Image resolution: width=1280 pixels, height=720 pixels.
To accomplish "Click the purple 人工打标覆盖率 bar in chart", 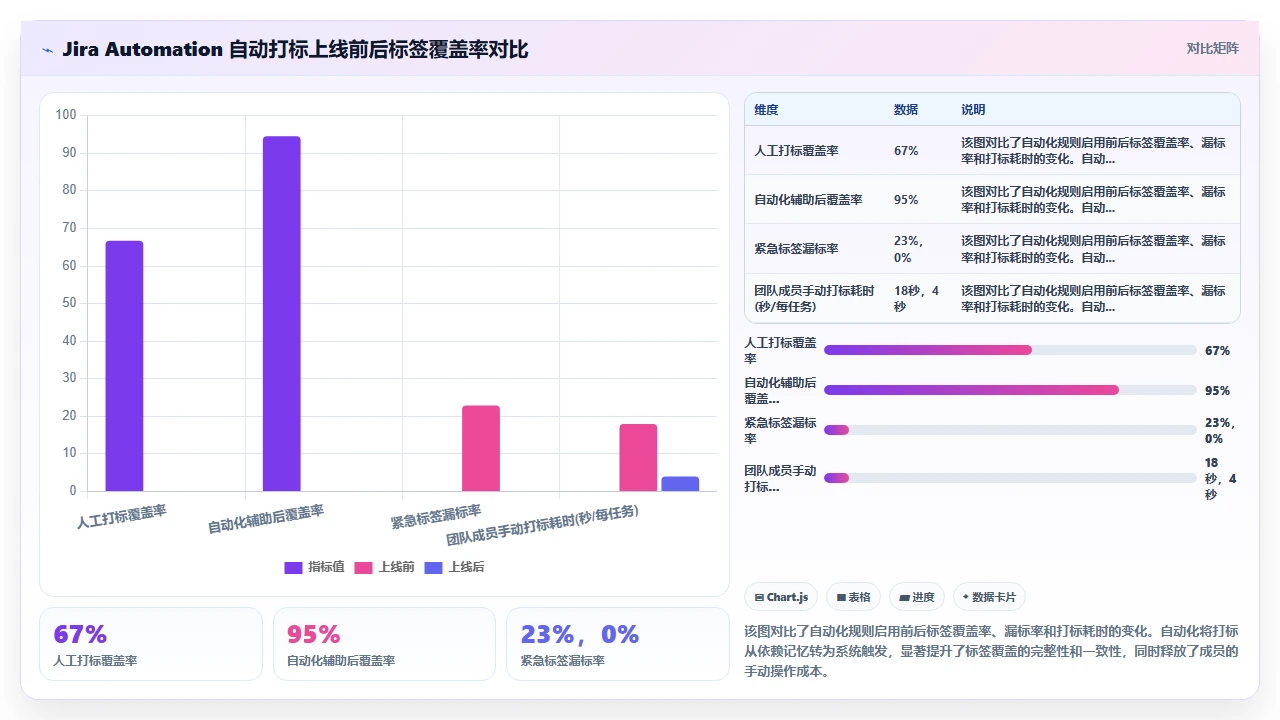I will [x=124, y=366].
